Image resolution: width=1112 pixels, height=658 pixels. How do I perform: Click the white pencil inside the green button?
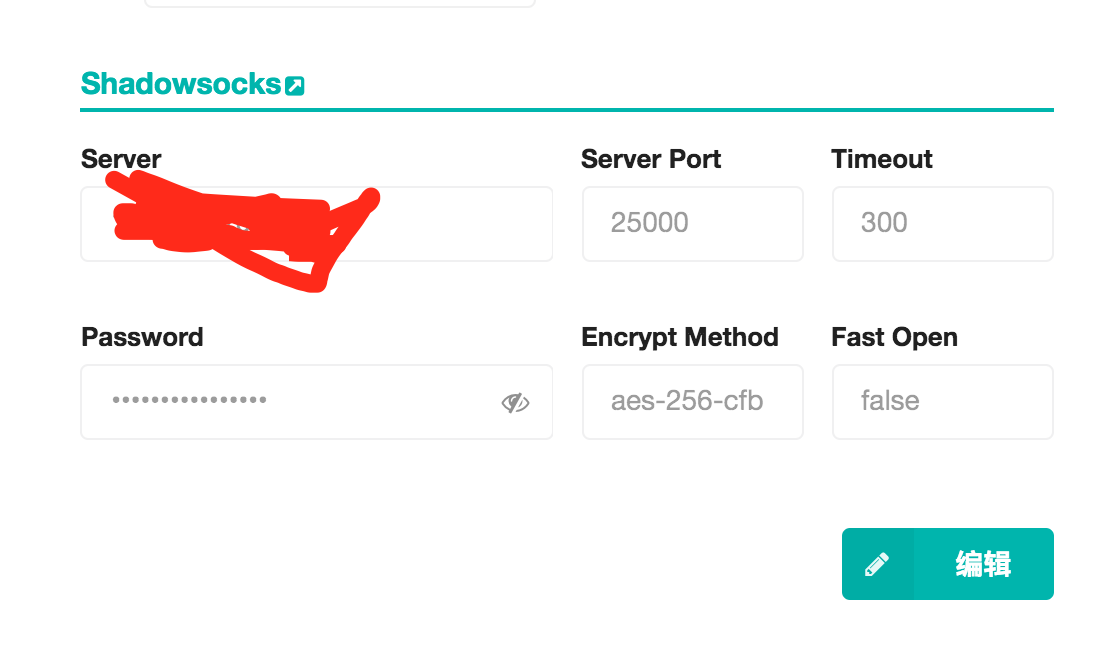pos(877,563)
